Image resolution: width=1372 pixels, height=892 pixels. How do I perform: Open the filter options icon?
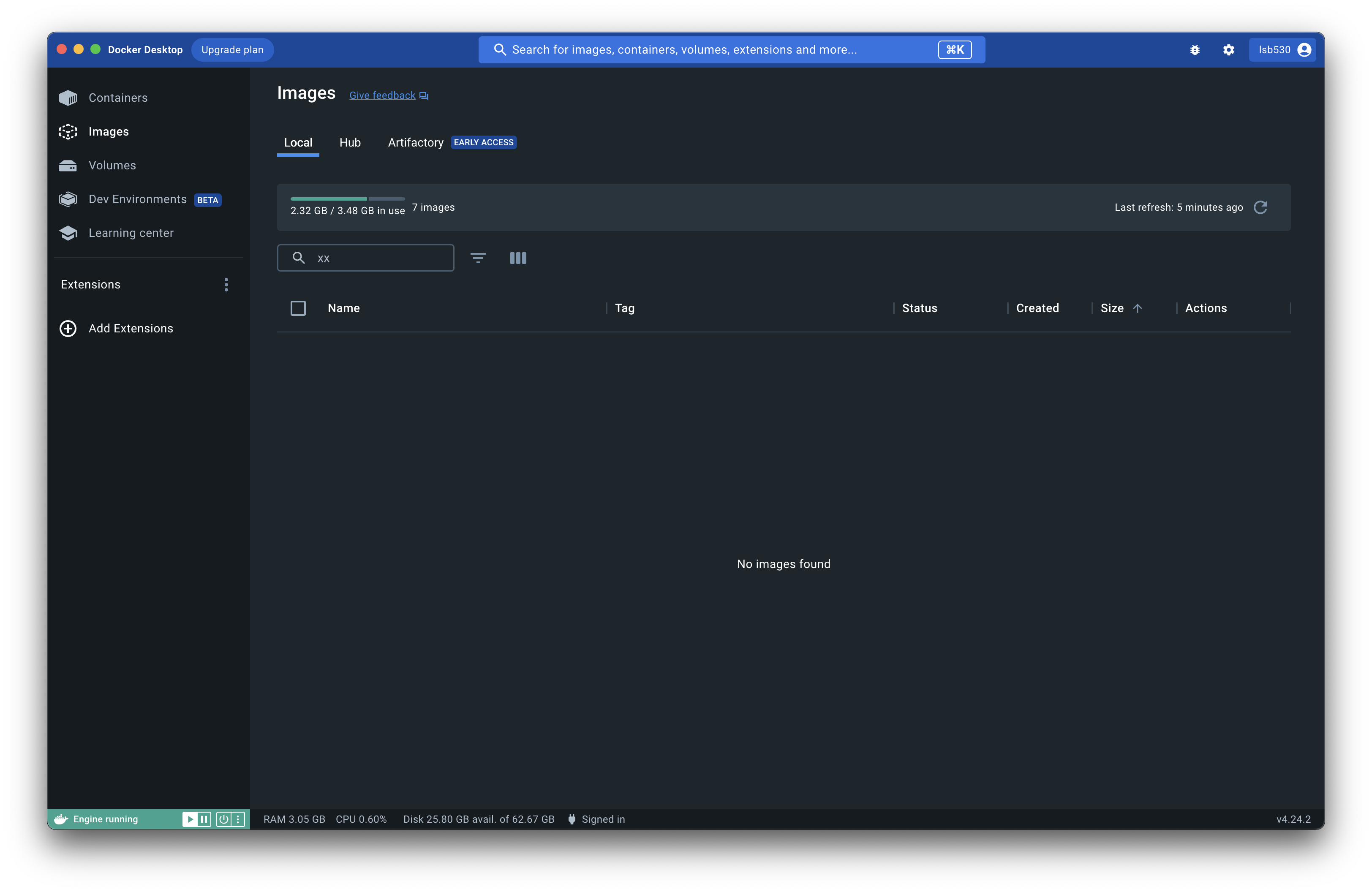tap(478, 258)
